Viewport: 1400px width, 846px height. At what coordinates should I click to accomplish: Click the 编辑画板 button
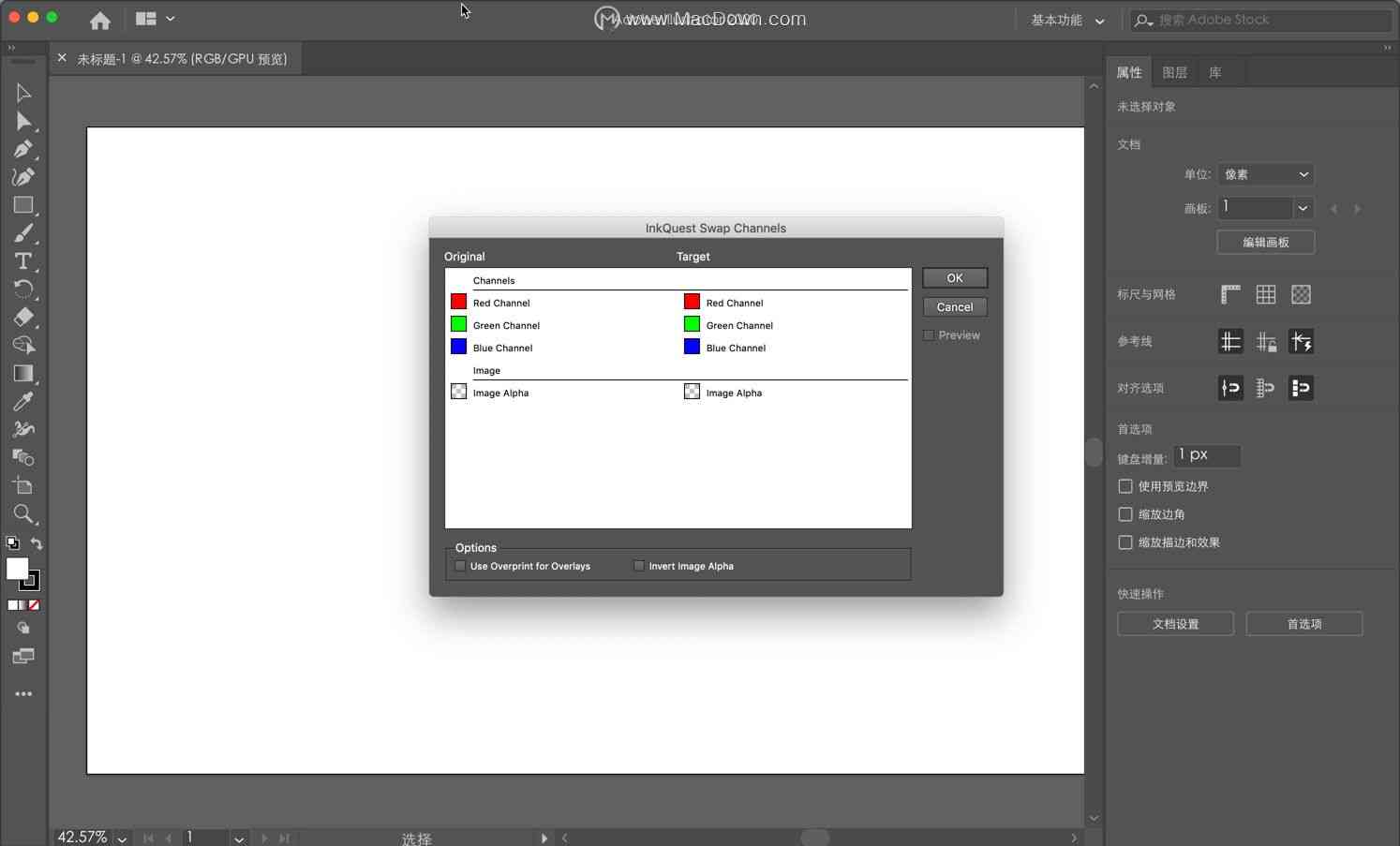1266,243
